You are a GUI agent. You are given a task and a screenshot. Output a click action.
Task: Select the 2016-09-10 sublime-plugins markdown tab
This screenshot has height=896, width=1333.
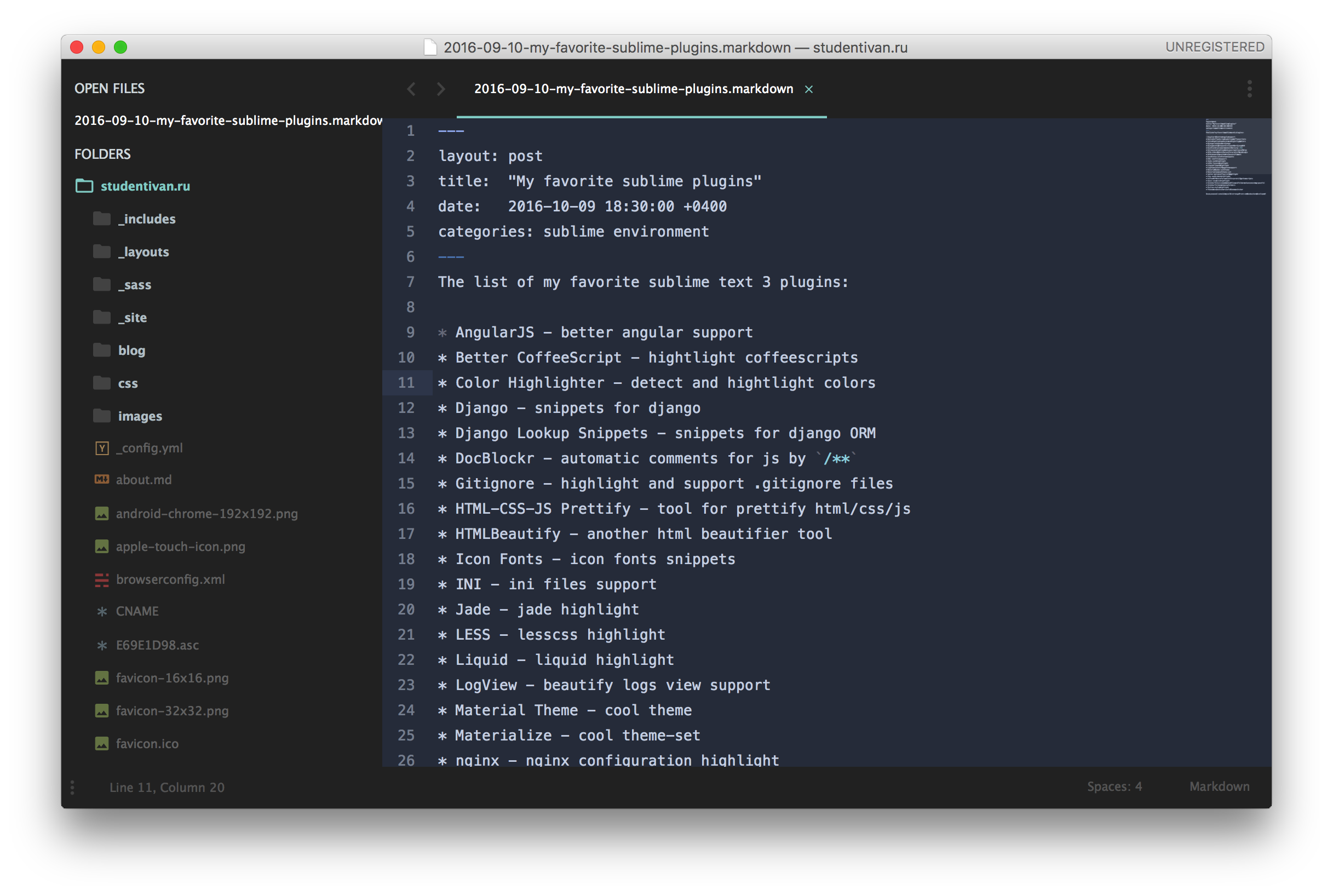pos(634,89)
